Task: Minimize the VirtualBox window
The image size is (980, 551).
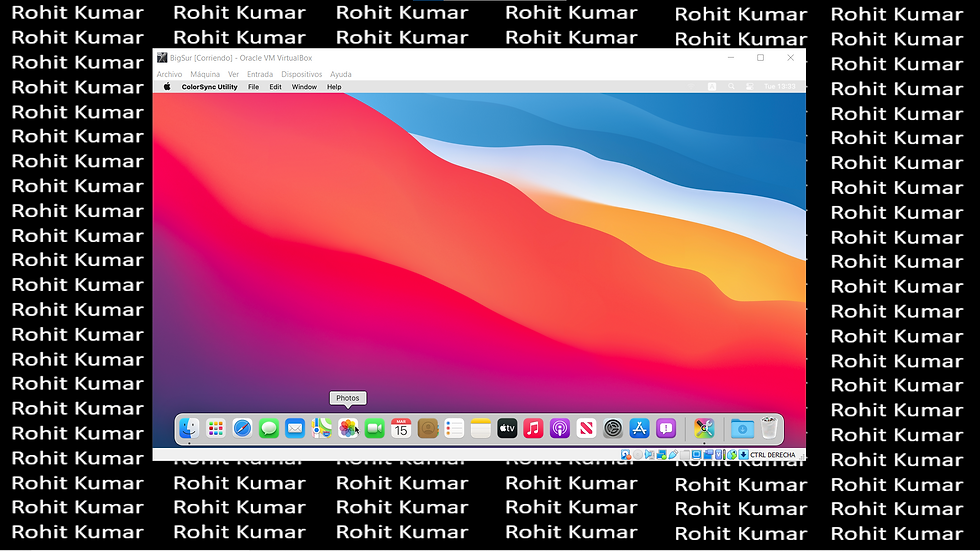Action: click(x=731, y=57)
